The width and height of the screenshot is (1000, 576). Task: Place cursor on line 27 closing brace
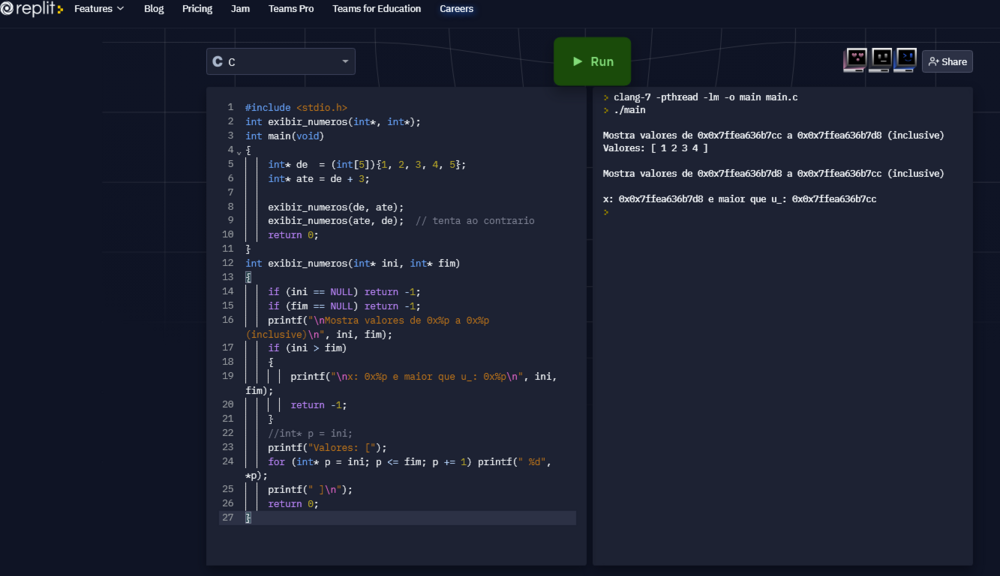click(248, 518)
